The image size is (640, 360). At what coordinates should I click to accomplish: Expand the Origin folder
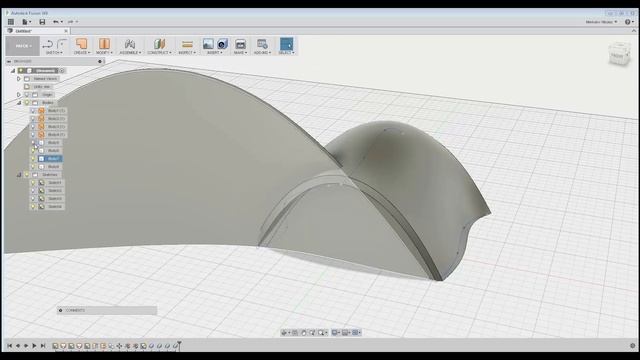19,95
